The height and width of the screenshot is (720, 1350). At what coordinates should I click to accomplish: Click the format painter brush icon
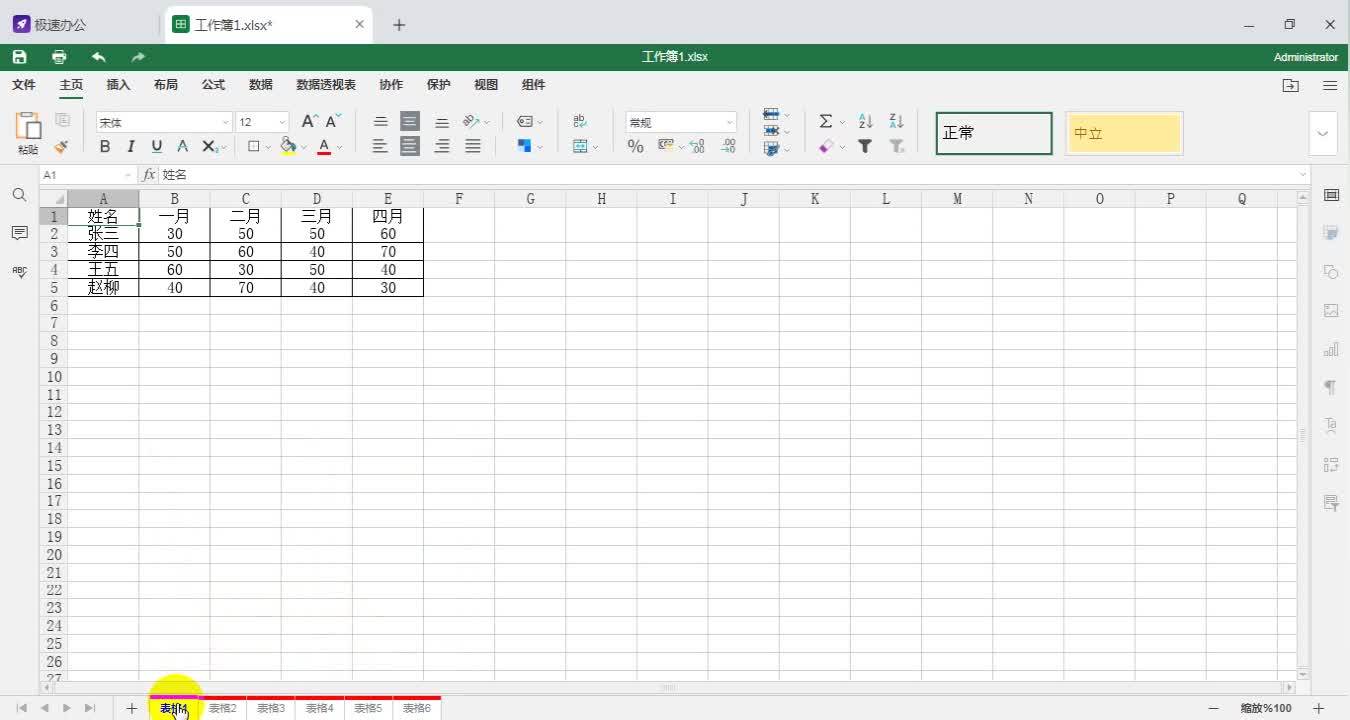point(61,147)
